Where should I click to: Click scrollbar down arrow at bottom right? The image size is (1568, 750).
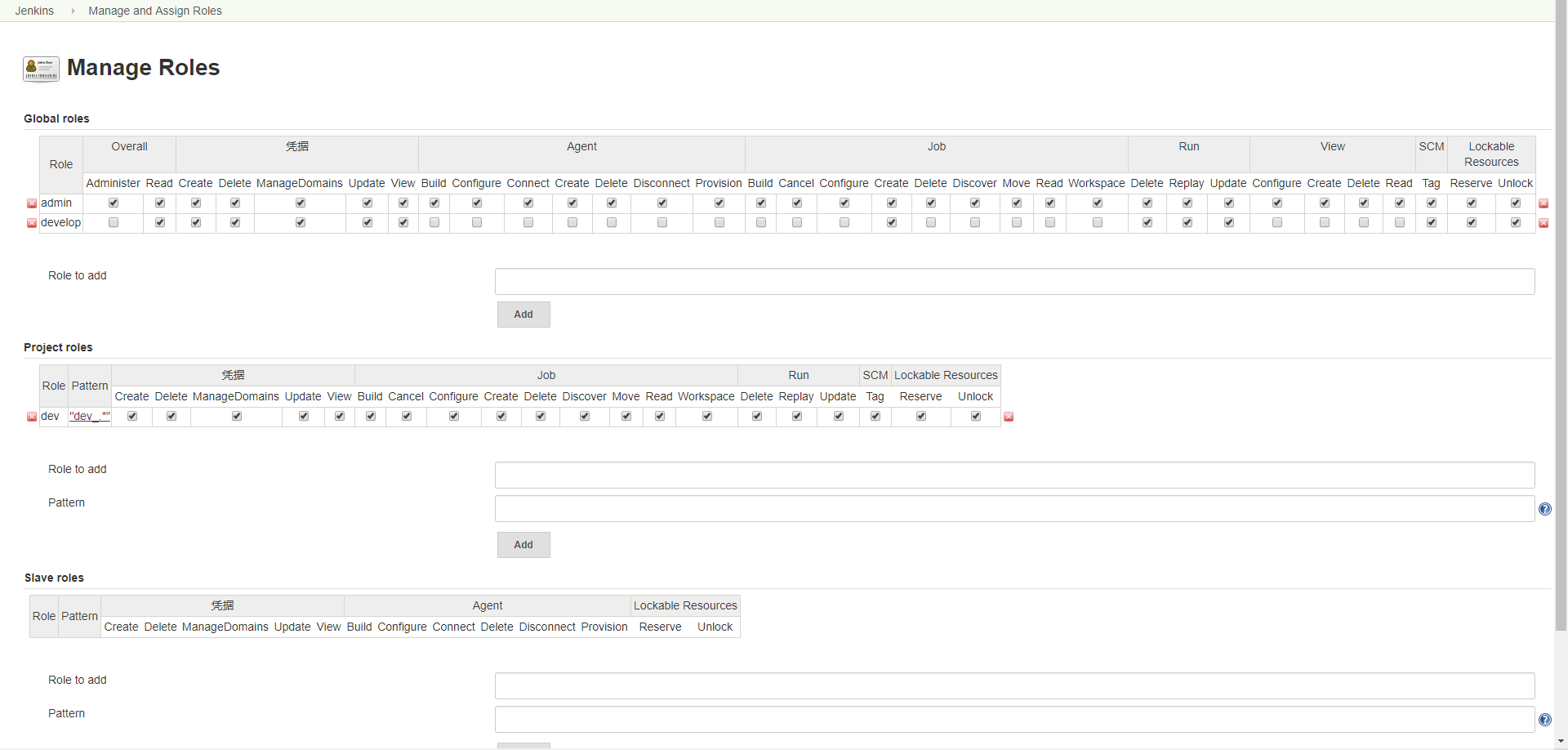(x=1561, y=742)
